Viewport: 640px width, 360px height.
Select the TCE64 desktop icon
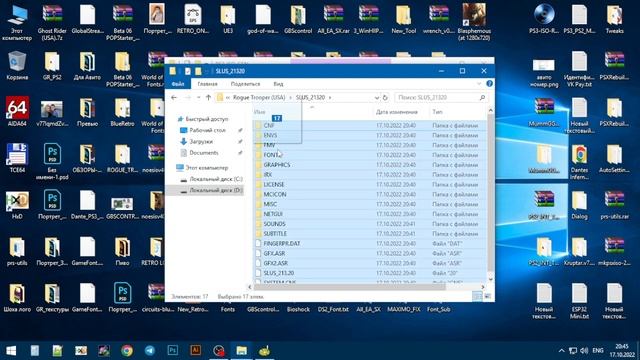point(17,158)
